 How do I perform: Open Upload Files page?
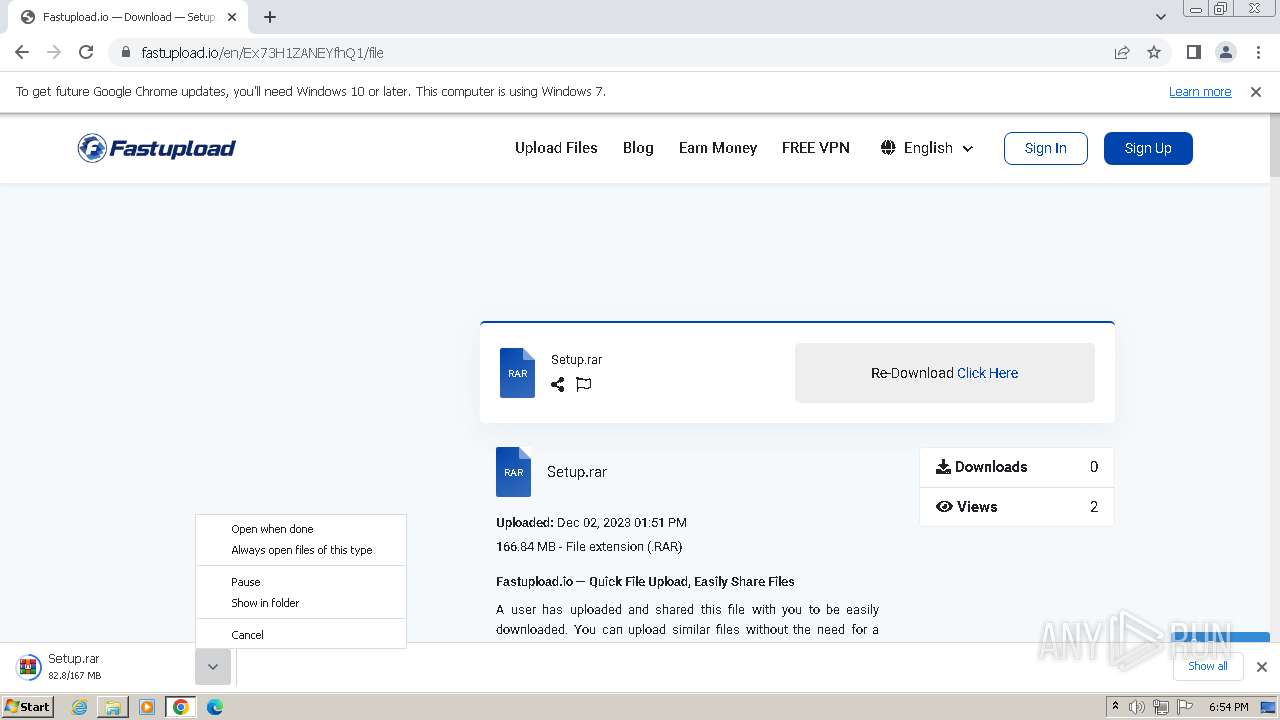(556, 148)
